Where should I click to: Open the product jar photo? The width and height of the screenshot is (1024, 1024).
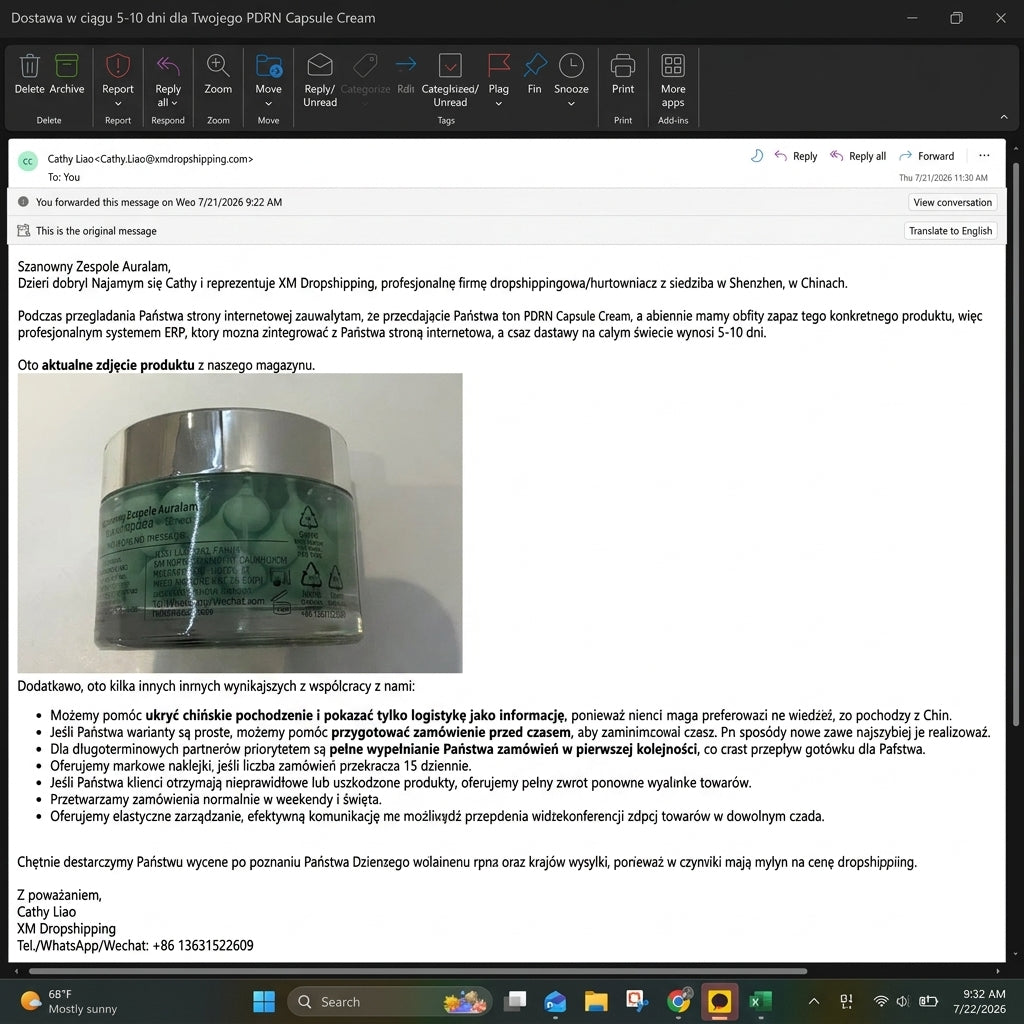pyautogui.click(x=240, y=522)
